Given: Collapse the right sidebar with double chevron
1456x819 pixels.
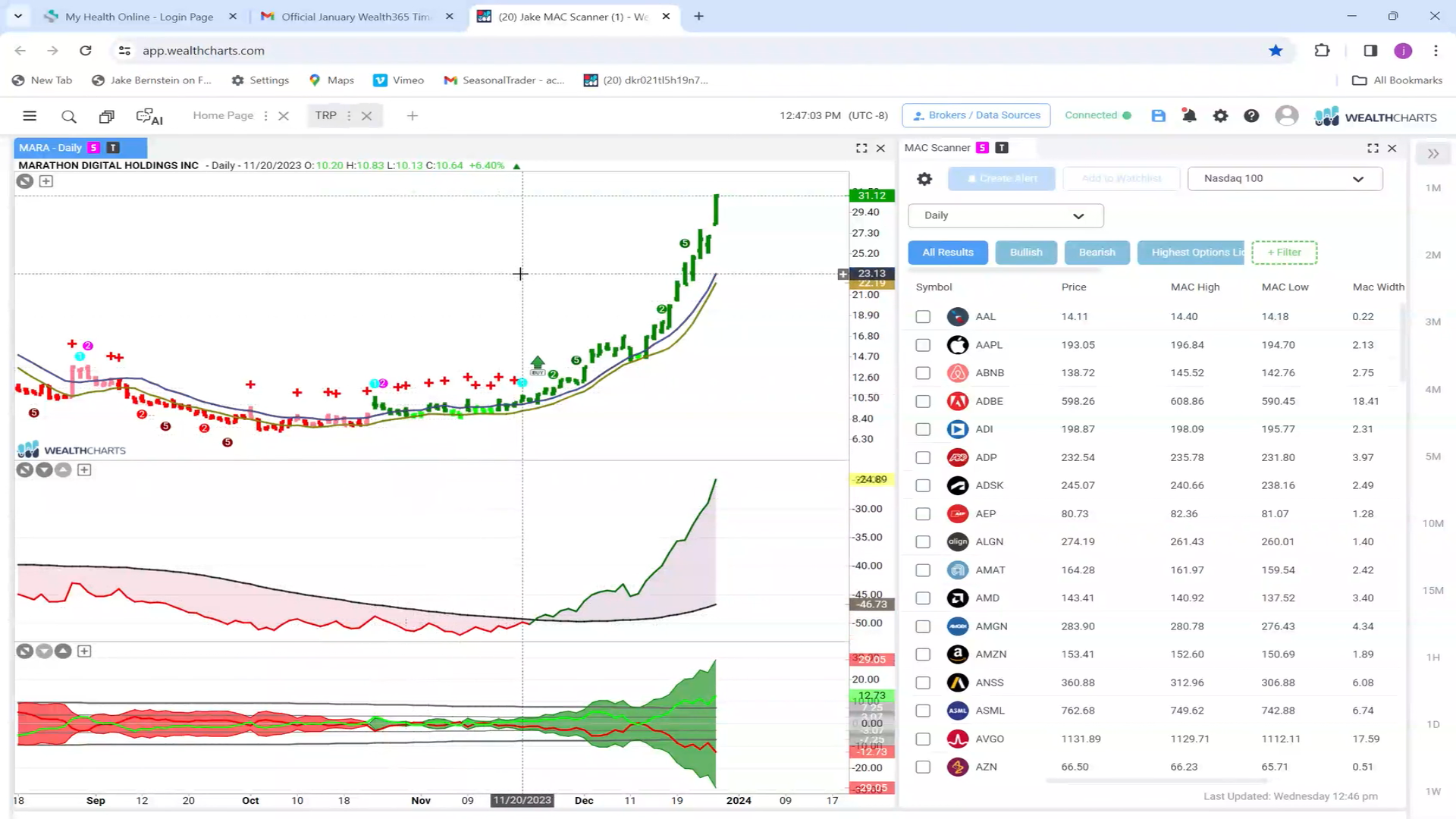Looking at the screenshot, I should [1433, 154].
